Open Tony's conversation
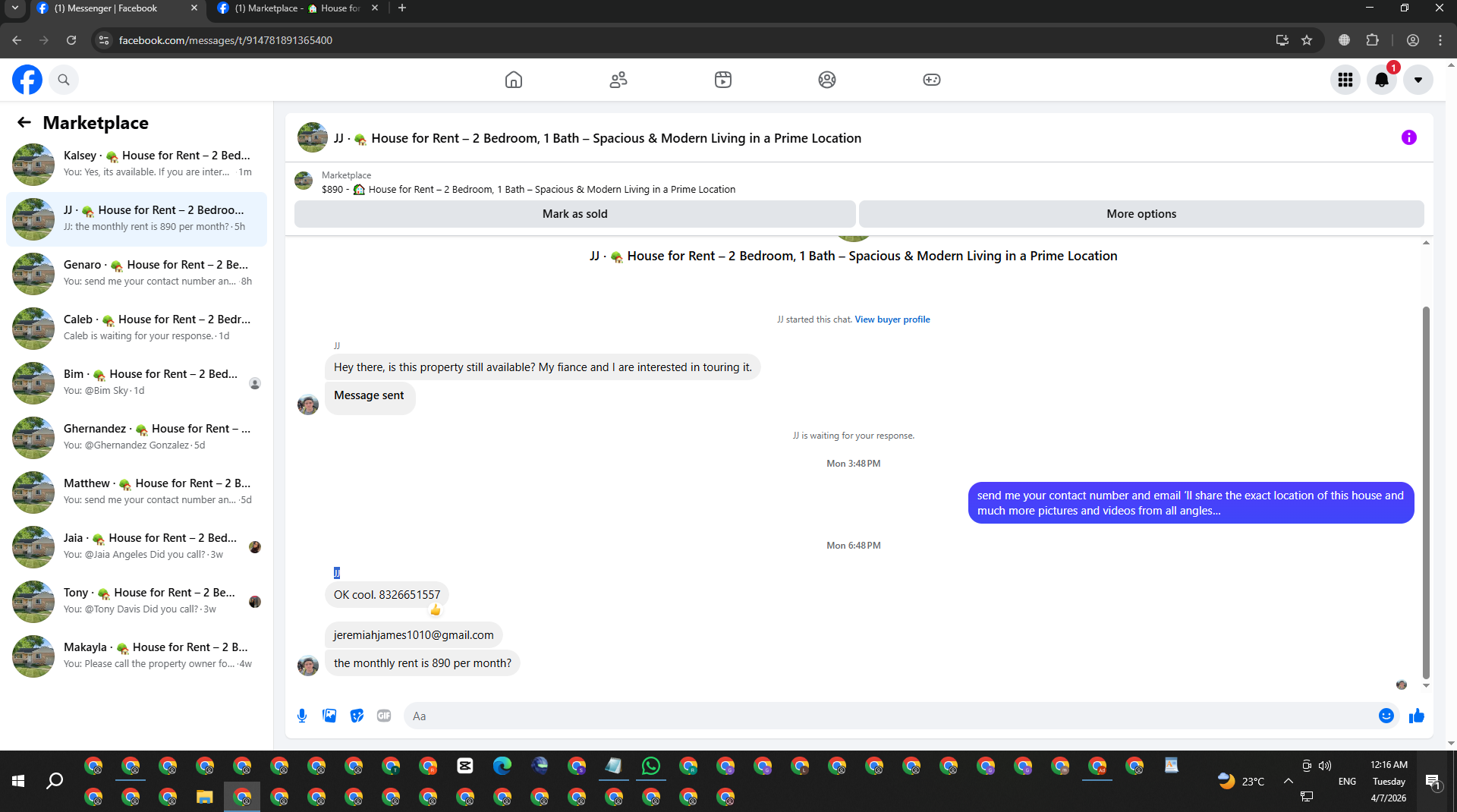This screenshot has height=812, width=1457. point(137,601)
